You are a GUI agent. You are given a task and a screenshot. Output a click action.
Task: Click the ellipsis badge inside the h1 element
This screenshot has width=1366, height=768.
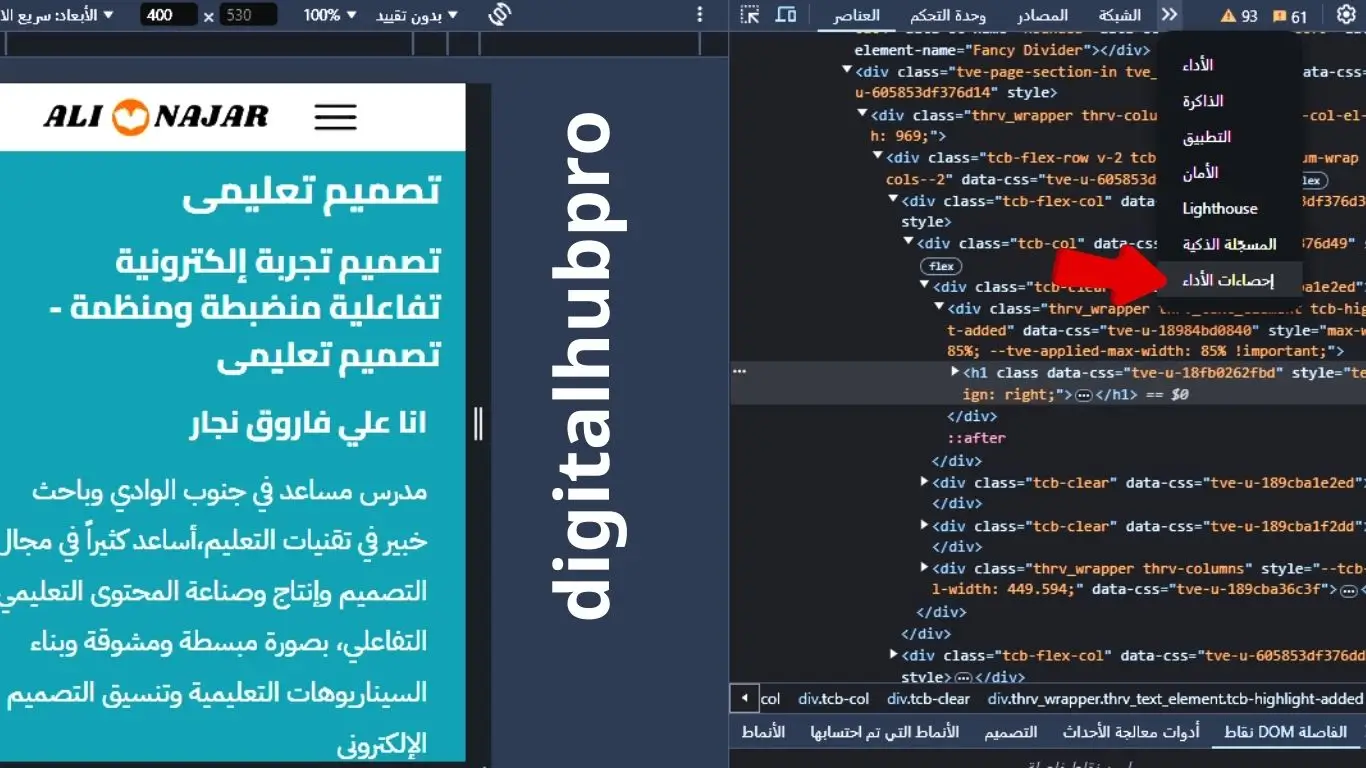point(1083,395)
